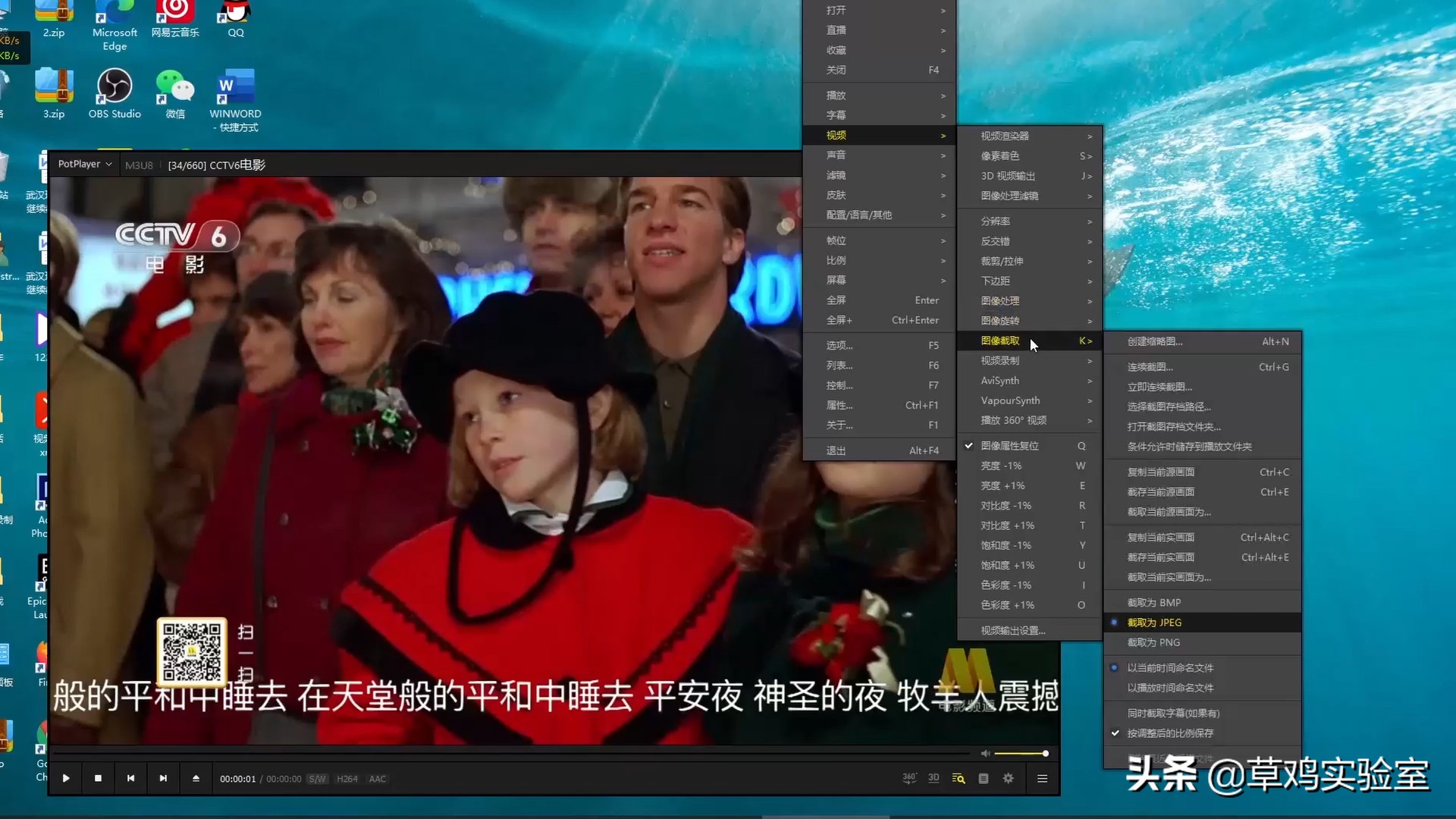1456x819 pixels.
Task: Open Microsoft Edge desktop icon
Action: click(x=115, y=26)
